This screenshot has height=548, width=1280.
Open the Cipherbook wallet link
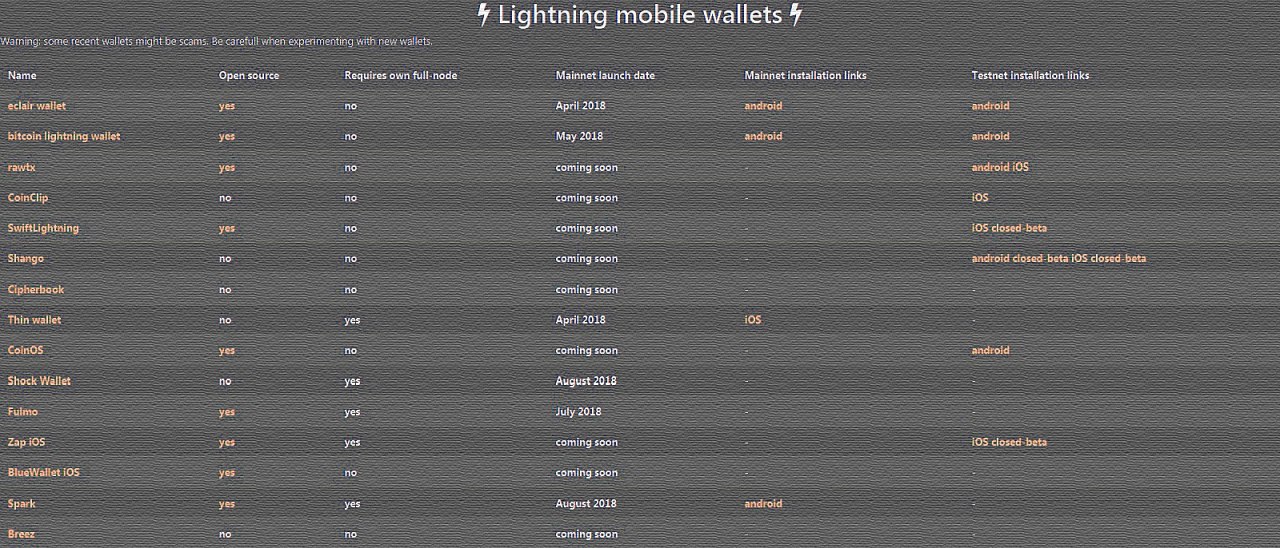pos(36,290)
